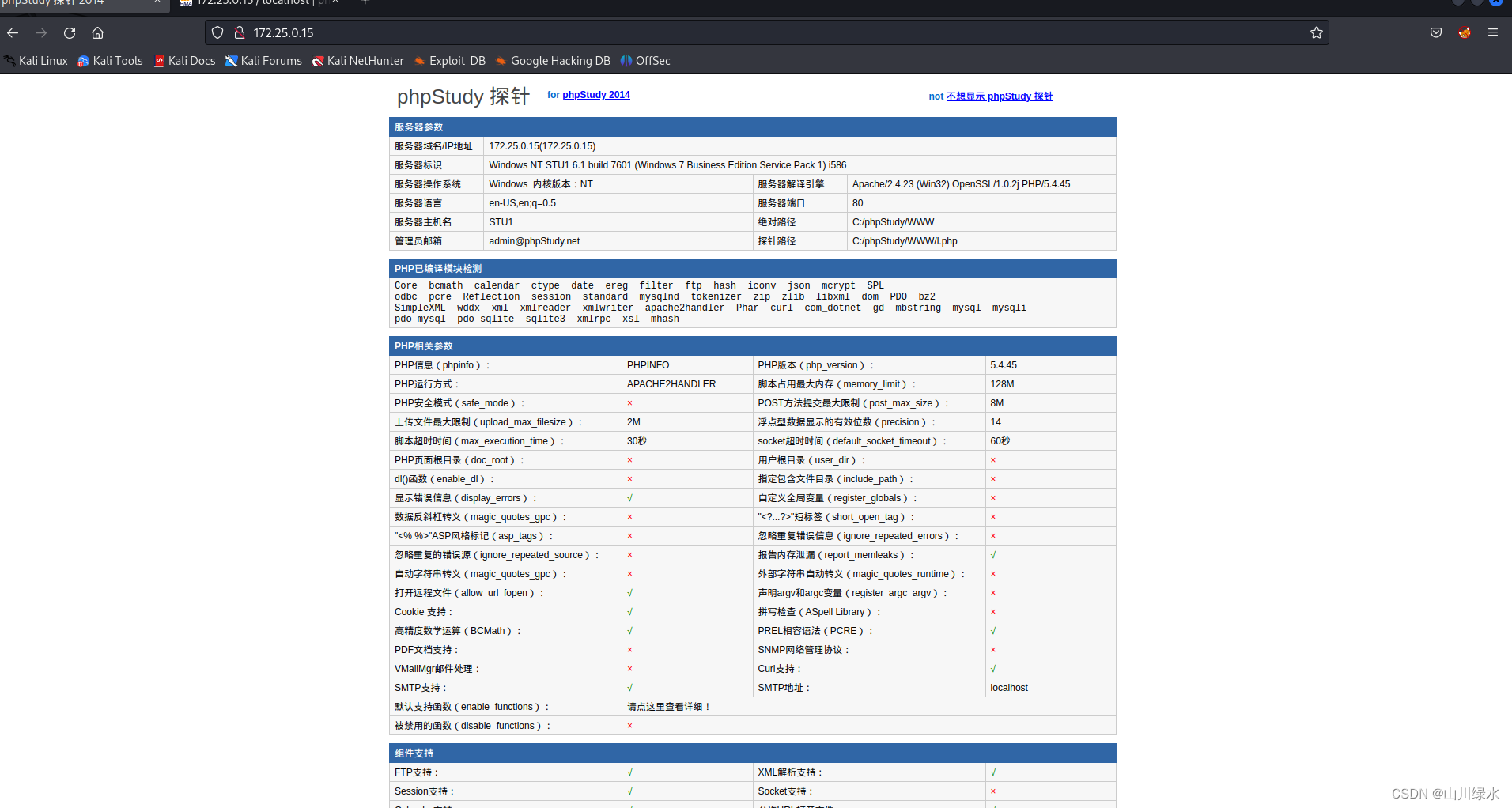This screenshot has height=808, width=1512.
Task: Open the Kali Forums bookmark
Action: coord(263,61)
